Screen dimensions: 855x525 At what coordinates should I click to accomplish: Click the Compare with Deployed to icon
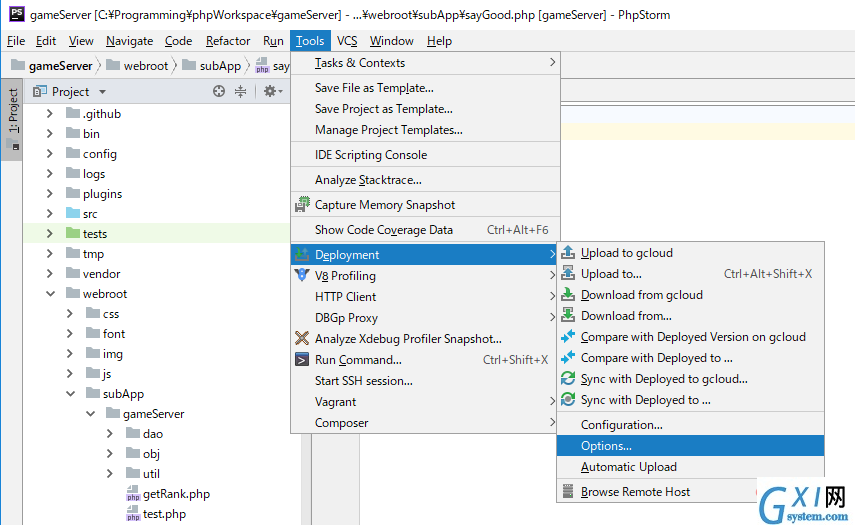[568, 357]
